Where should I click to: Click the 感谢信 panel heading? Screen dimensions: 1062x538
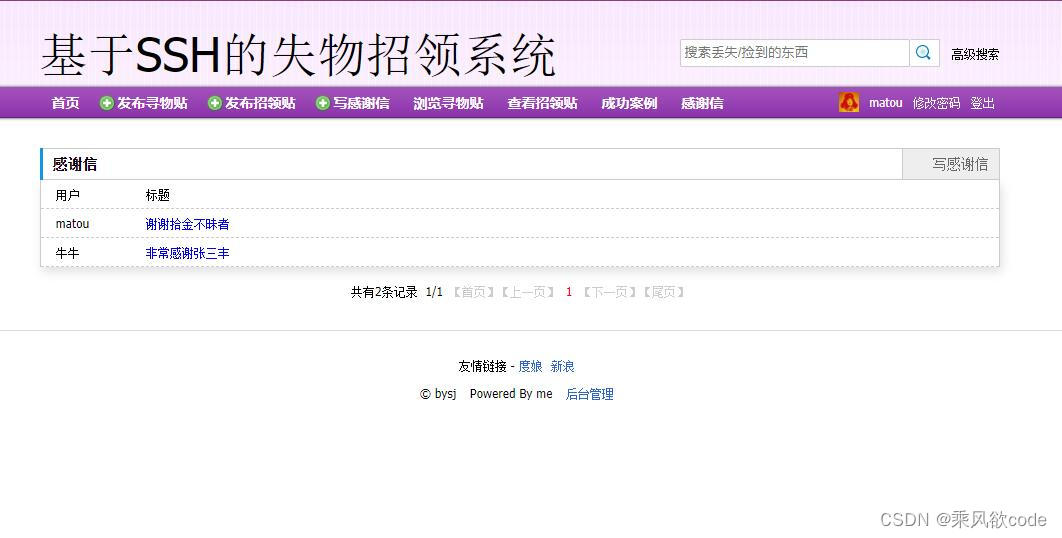pyautogui.click(x=75, y=164)
